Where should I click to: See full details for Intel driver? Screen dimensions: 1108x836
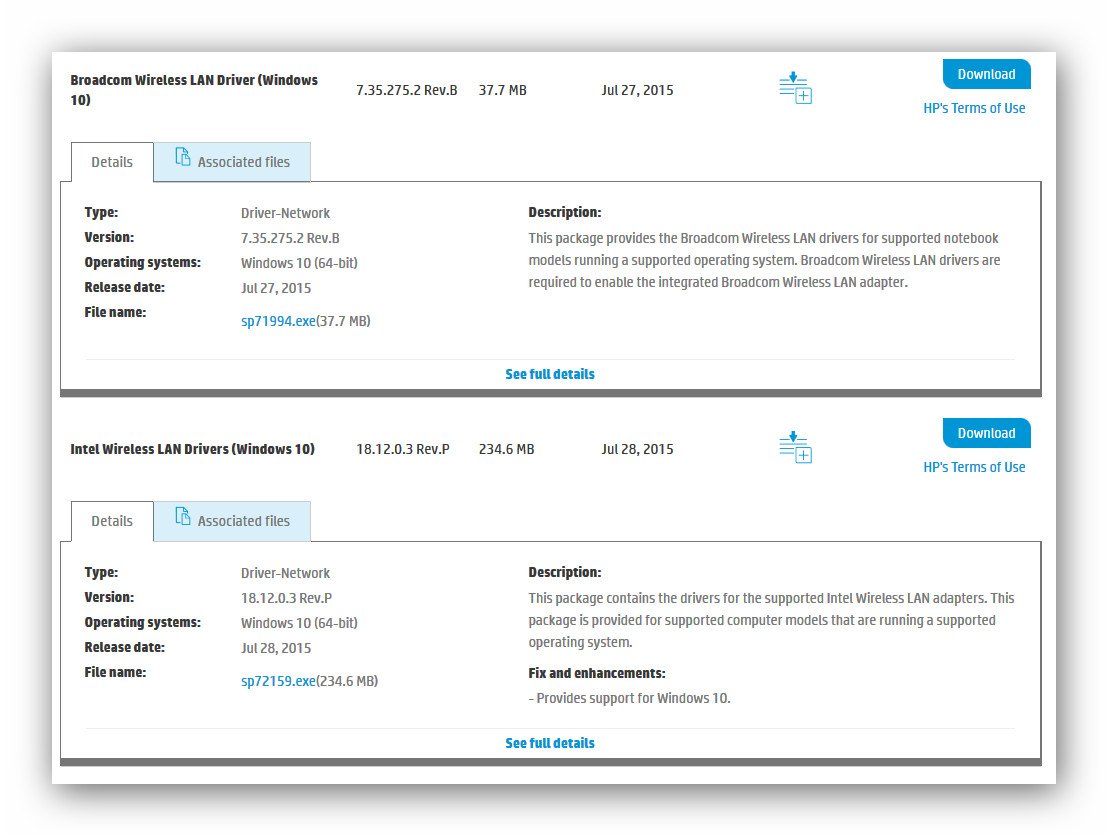[x=550, y=743]
